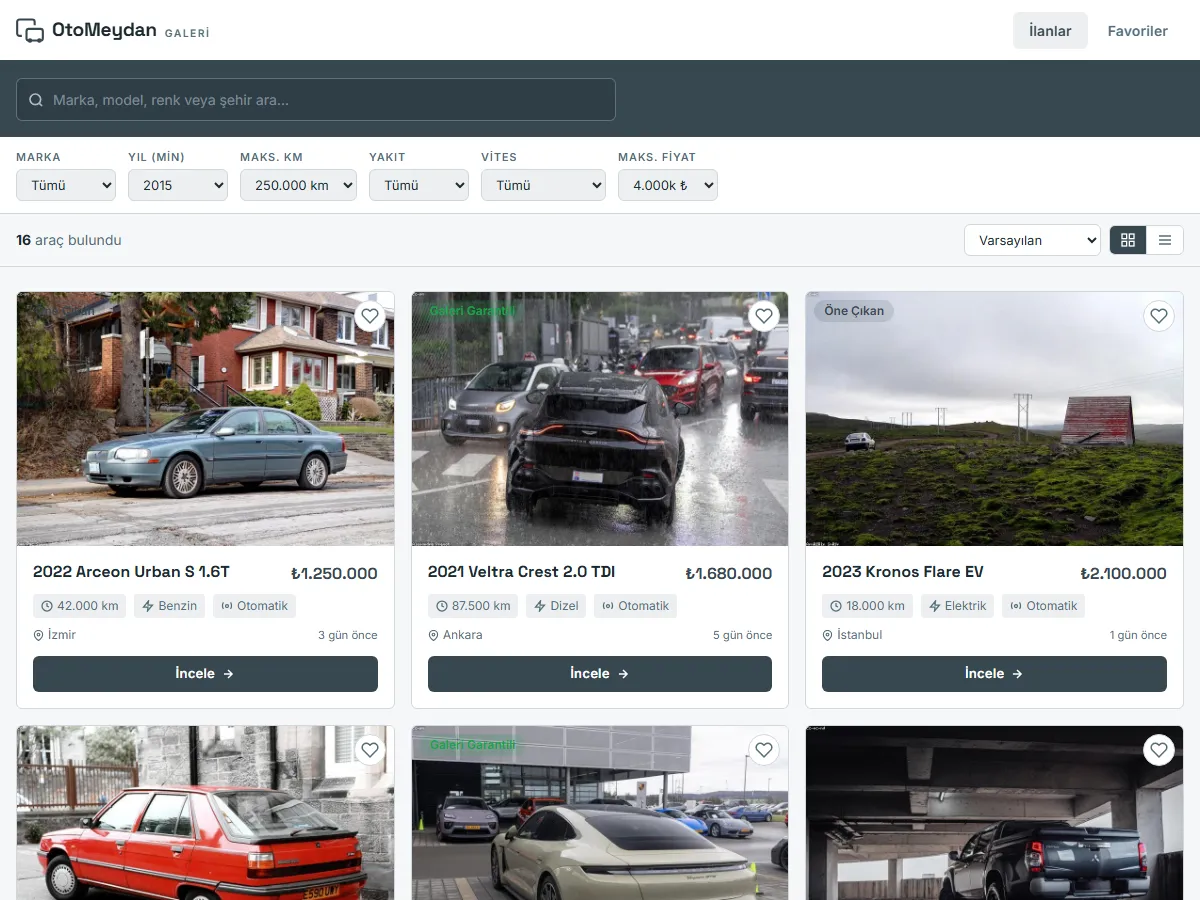The height and width of the screenshot is (900, 1200).
Task: Open the Vites transmission dropdown
Action: click(x=543, y=185)
